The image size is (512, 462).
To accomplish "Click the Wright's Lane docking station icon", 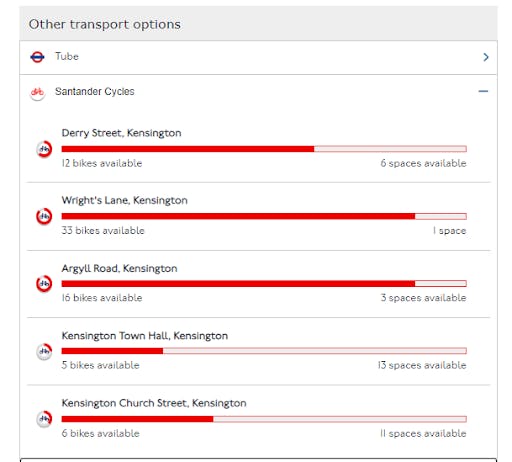I will (x=44, y=216).
